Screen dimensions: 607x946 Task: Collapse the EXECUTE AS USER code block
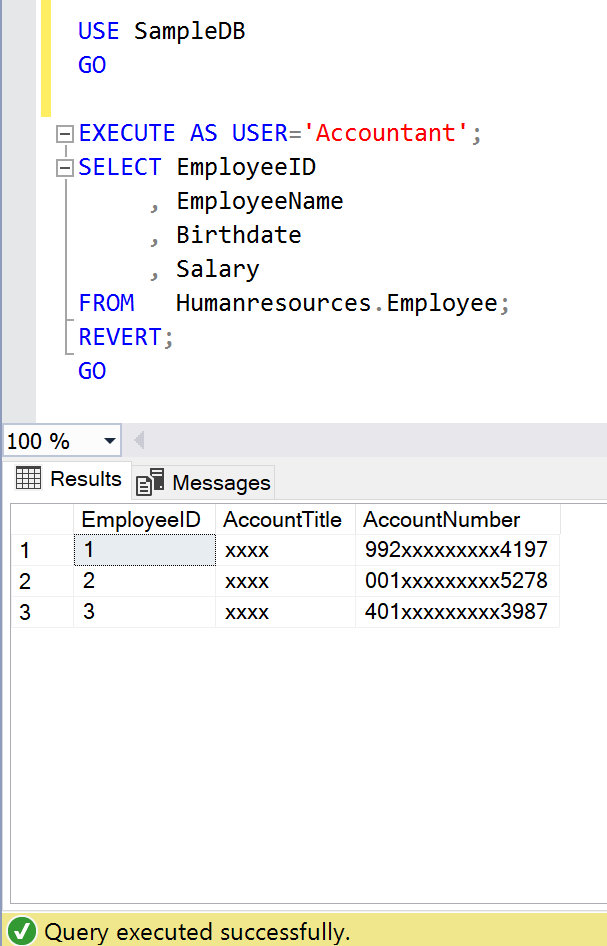pyautogui.click(x=65, y=134)
